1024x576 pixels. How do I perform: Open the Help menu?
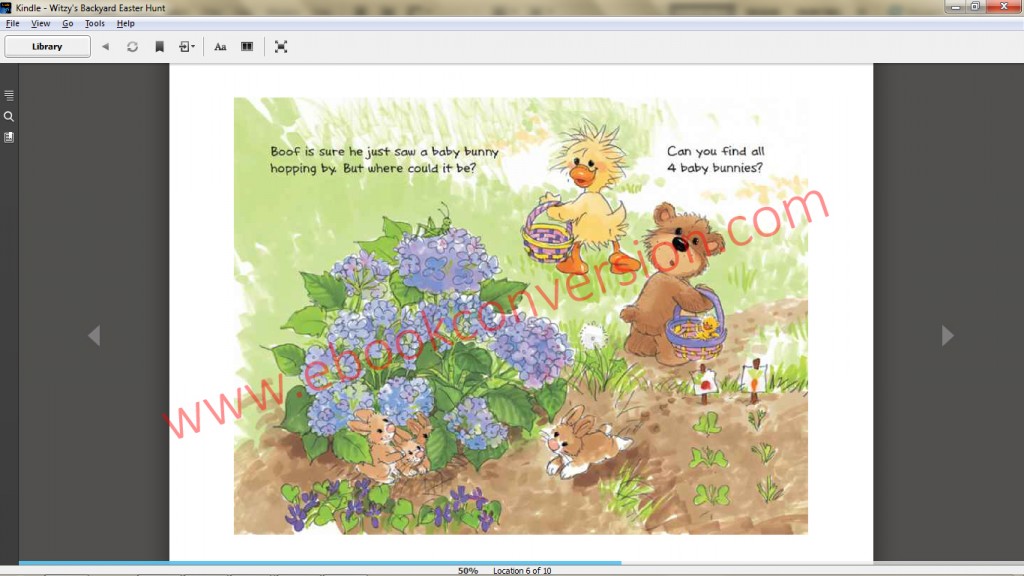pos(125,24)
